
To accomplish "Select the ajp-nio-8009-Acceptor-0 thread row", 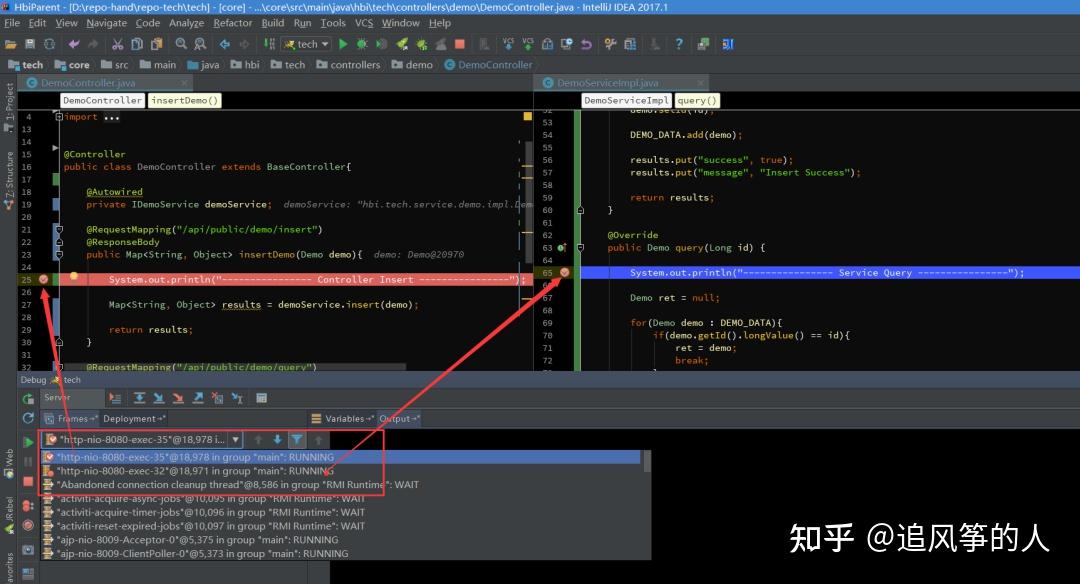I will pos(341,540).
